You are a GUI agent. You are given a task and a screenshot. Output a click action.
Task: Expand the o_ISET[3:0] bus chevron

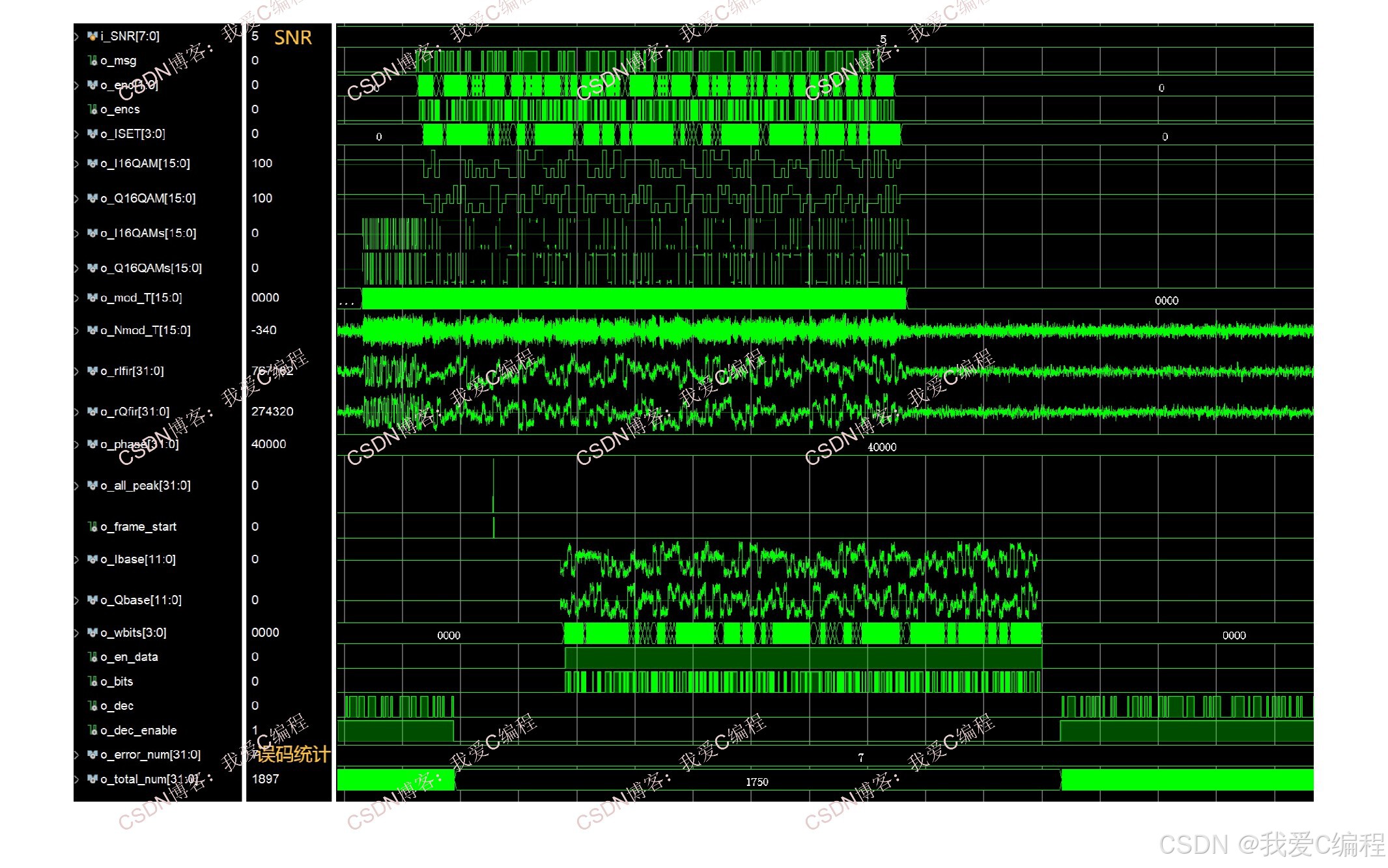point(77,134)
